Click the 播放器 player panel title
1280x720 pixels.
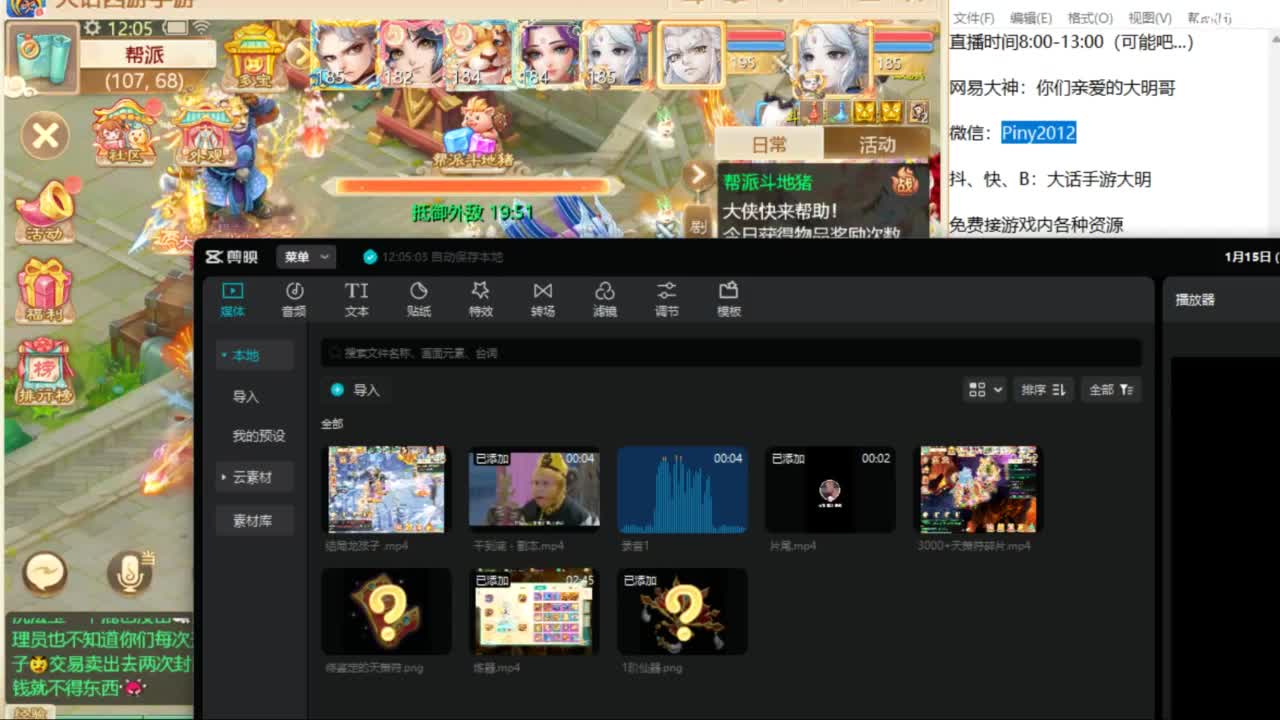(1194, 299)
